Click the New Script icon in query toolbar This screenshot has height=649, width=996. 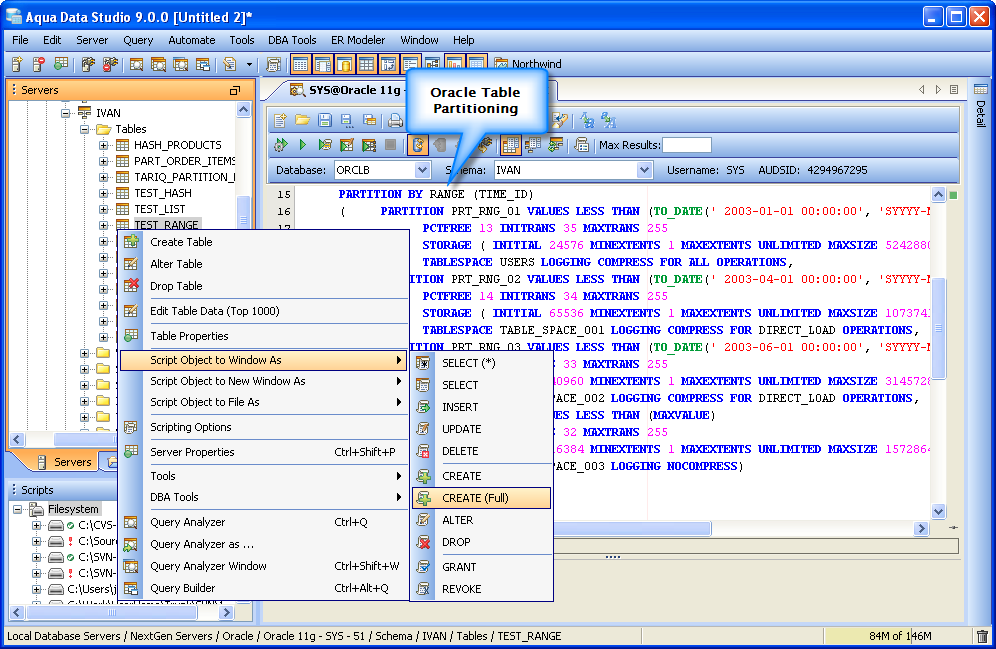point(280,120)
